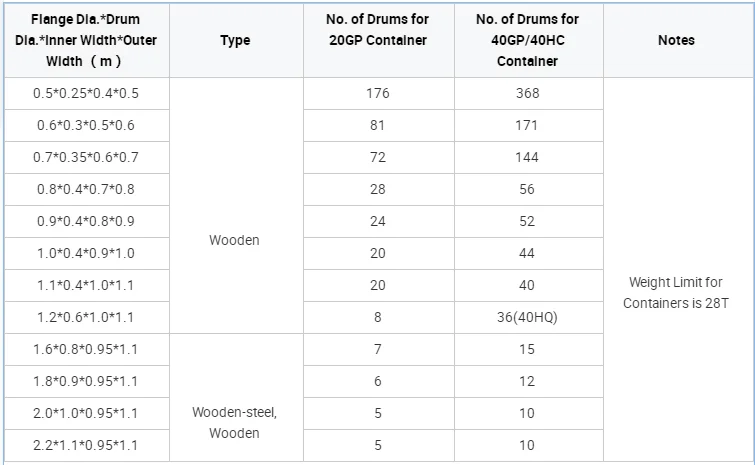
Task: Select the Weight Limit 28T note
Action: pyautogui.click(x=677, y=293)
